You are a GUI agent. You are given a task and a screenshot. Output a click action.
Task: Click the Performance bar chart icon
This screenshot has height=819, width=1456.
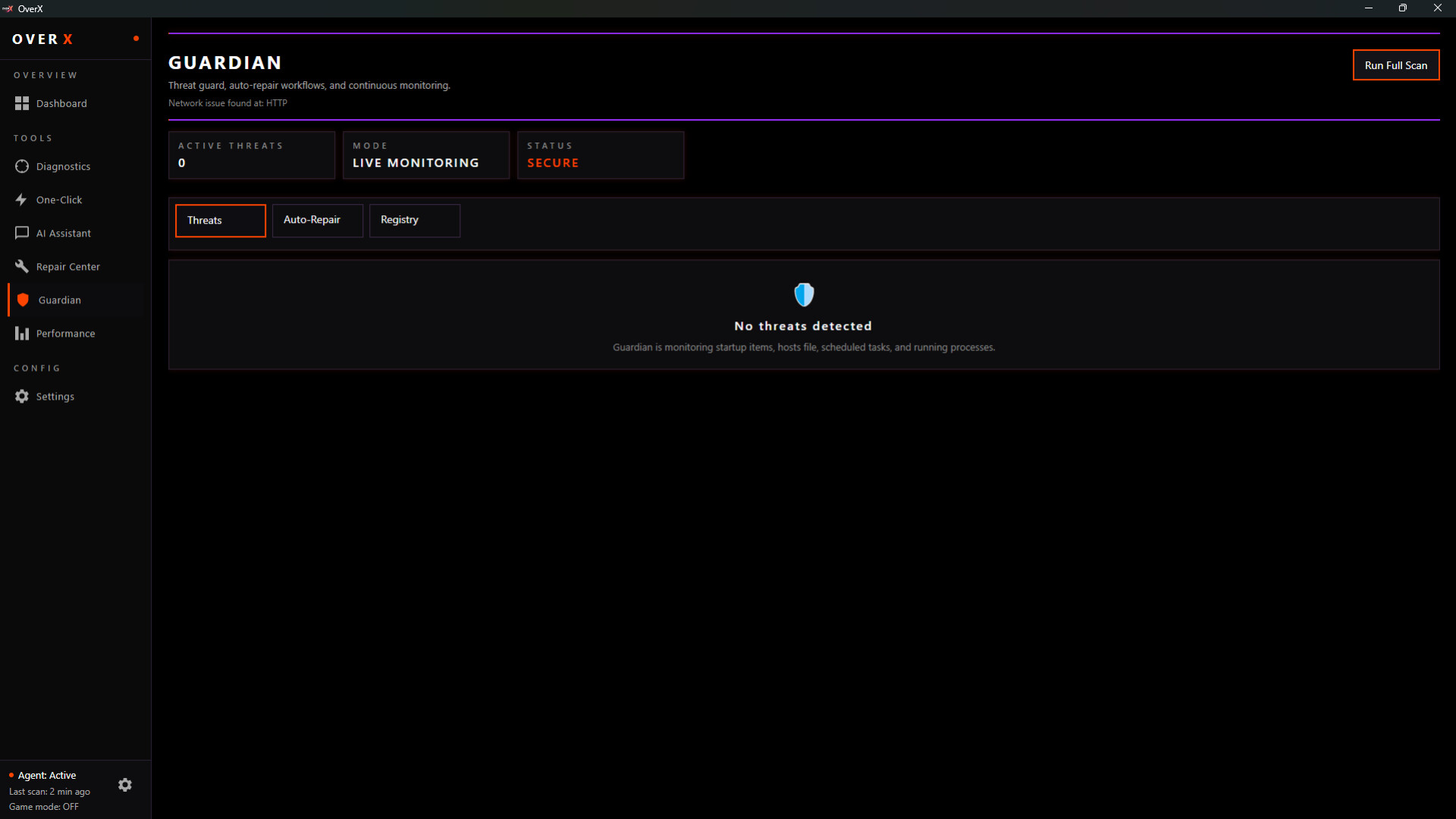(x=22, y=333)
